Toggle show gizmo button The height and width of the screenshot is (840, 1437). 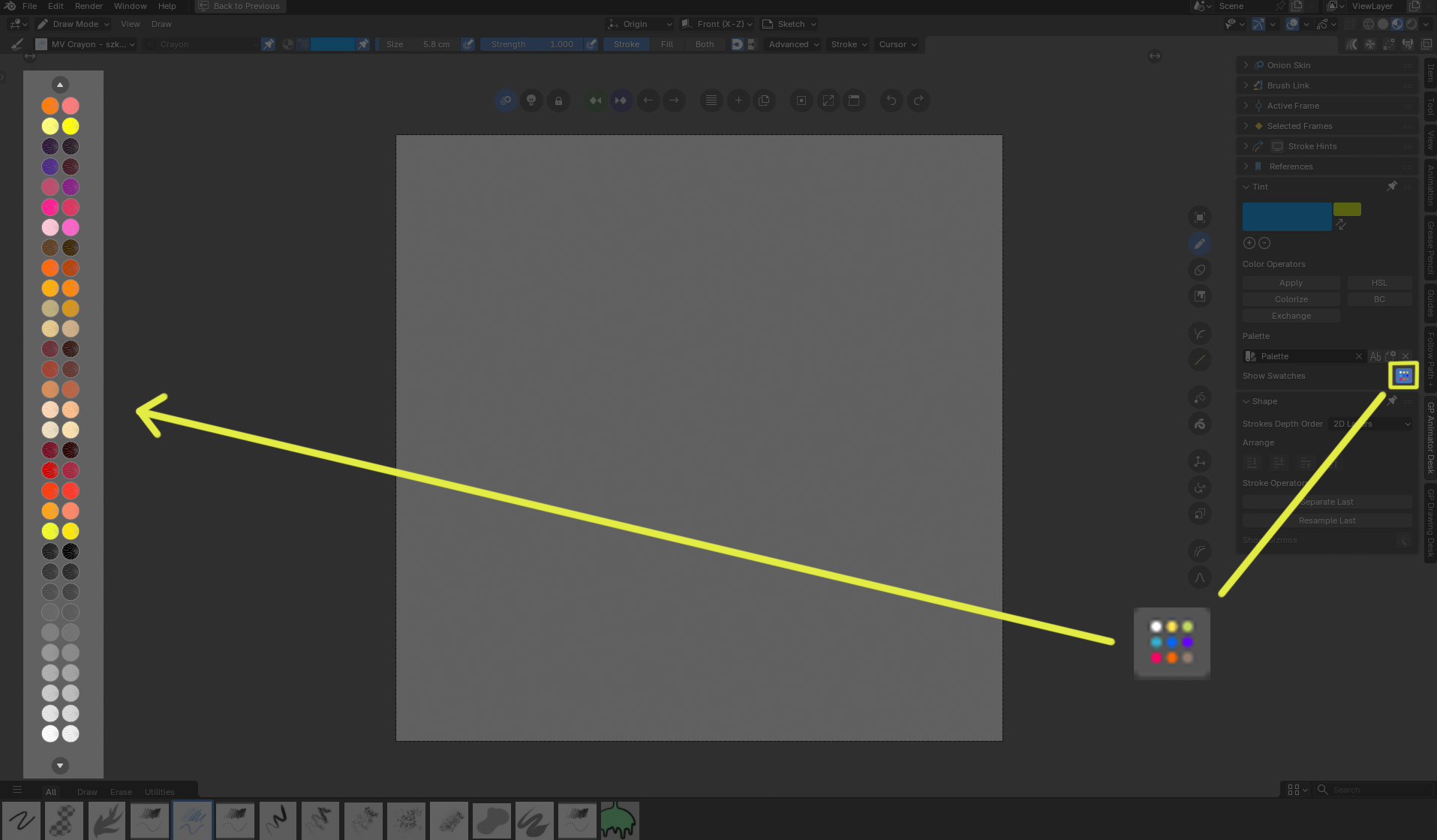[x=1258, y=24]
